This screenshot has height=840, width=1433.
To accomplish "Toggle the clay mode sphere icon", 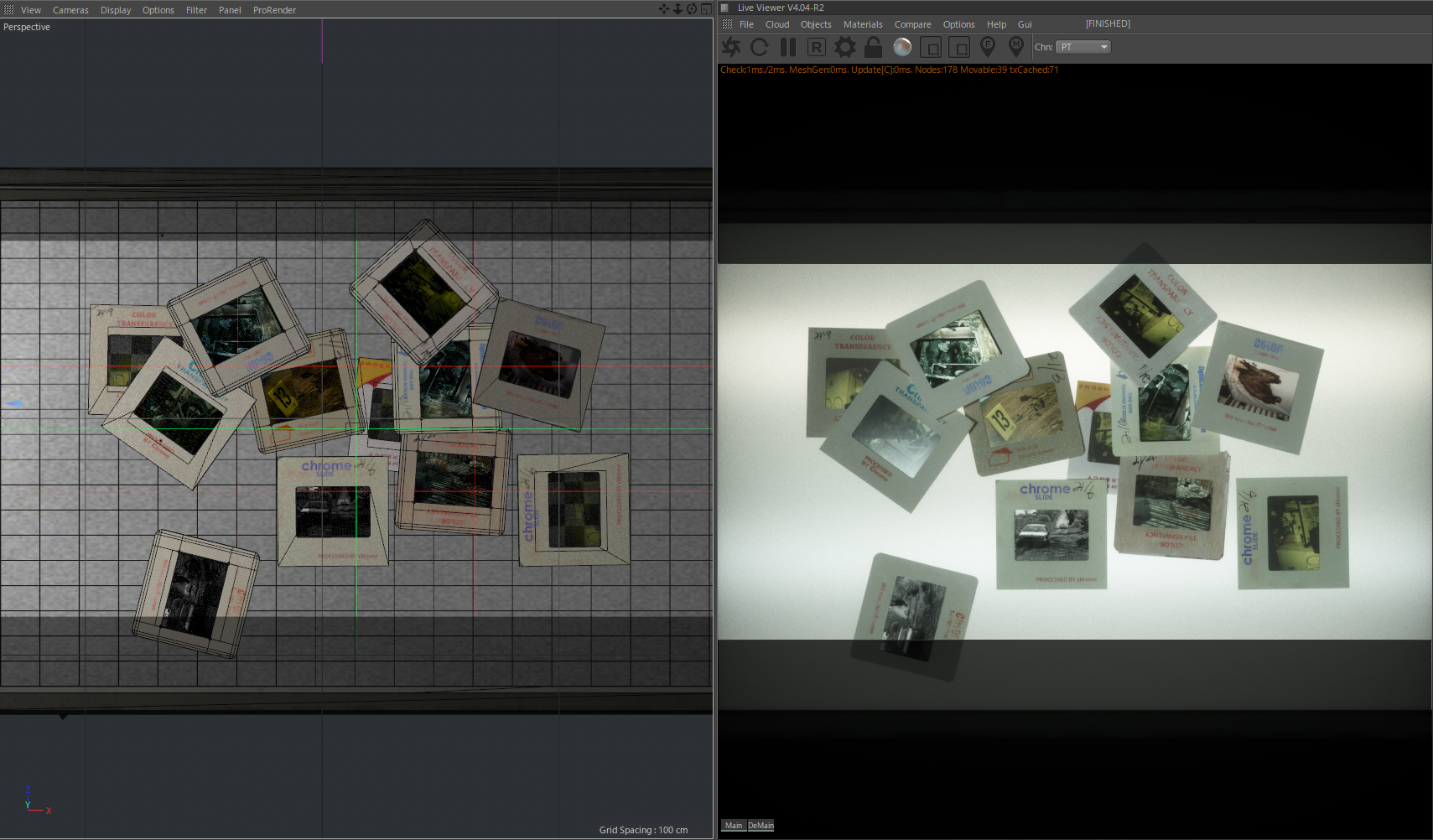I will (x=902, y=47).
